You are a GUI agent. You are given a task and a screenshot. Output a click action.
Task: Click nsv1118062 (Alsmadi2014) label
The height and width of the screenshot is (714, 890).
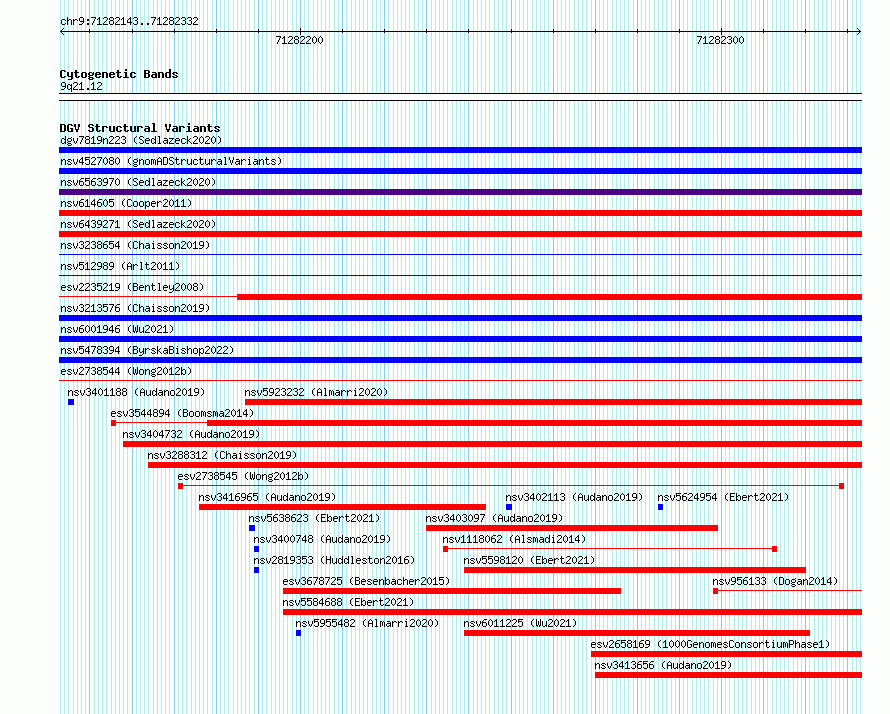[514, 539]
